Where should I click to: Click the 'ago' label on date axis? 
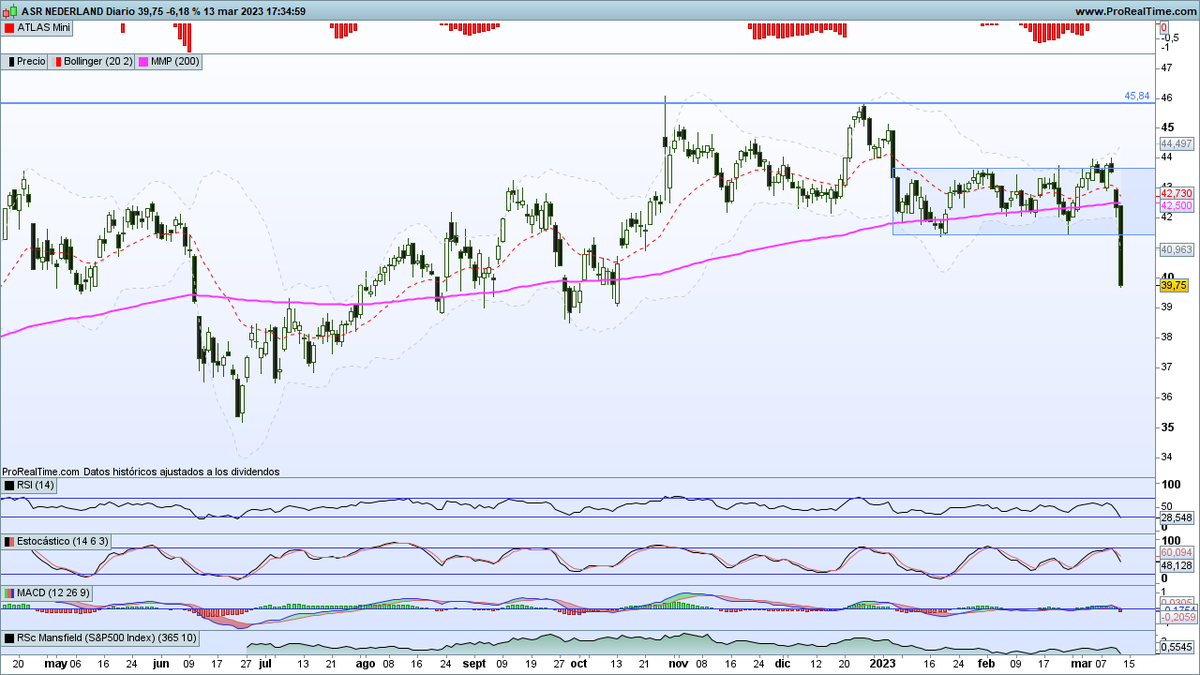[x=366, y=662]
